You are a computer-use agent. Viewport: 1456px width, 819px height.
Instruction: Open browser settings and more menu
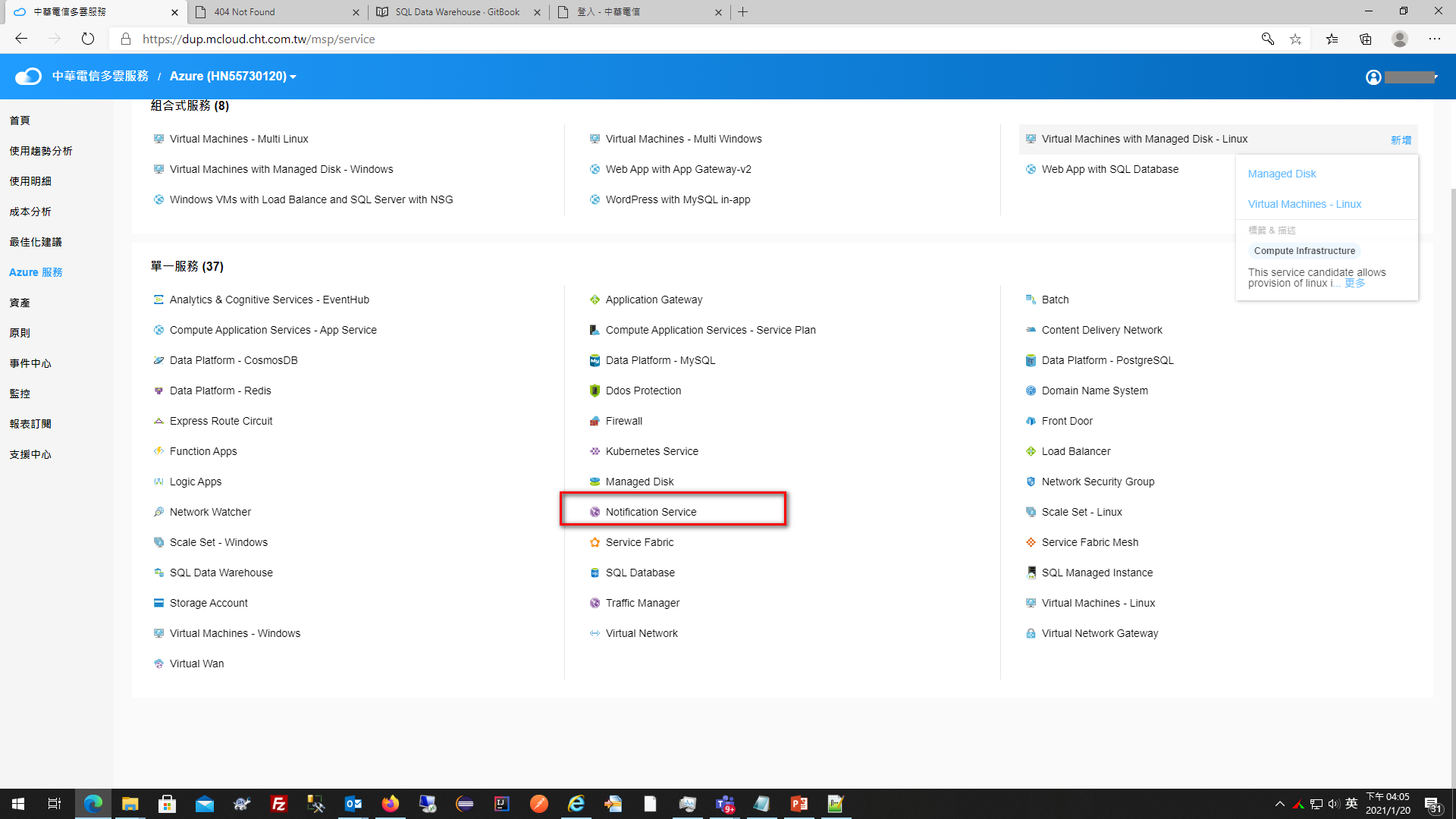1434,39
